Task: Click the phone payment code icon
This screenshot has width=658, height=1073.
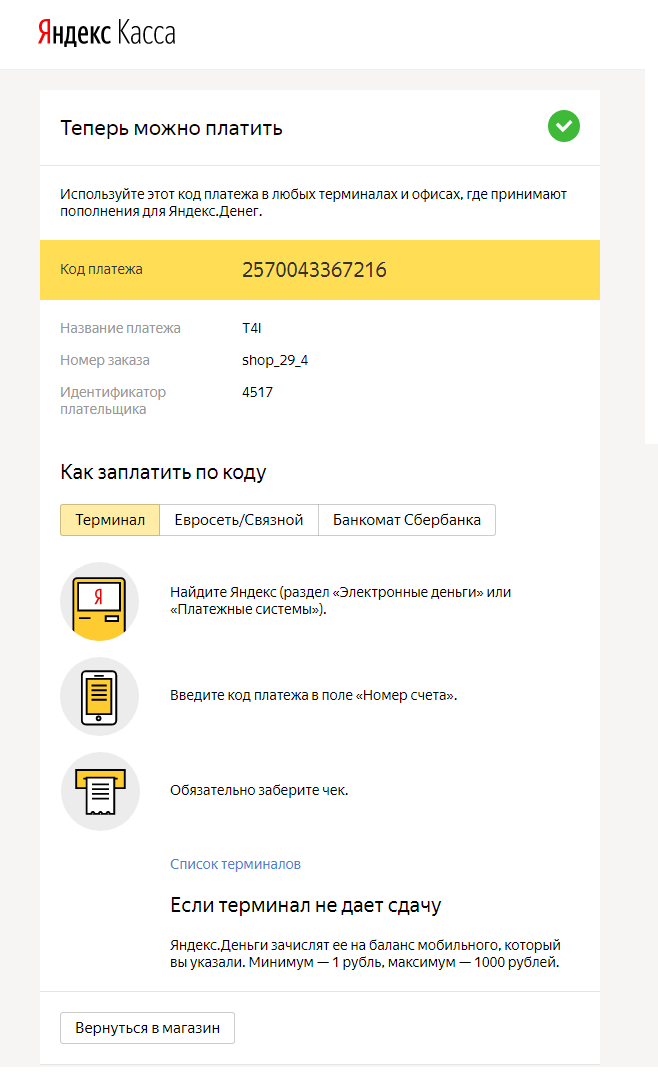Action: tap(99, 695)
